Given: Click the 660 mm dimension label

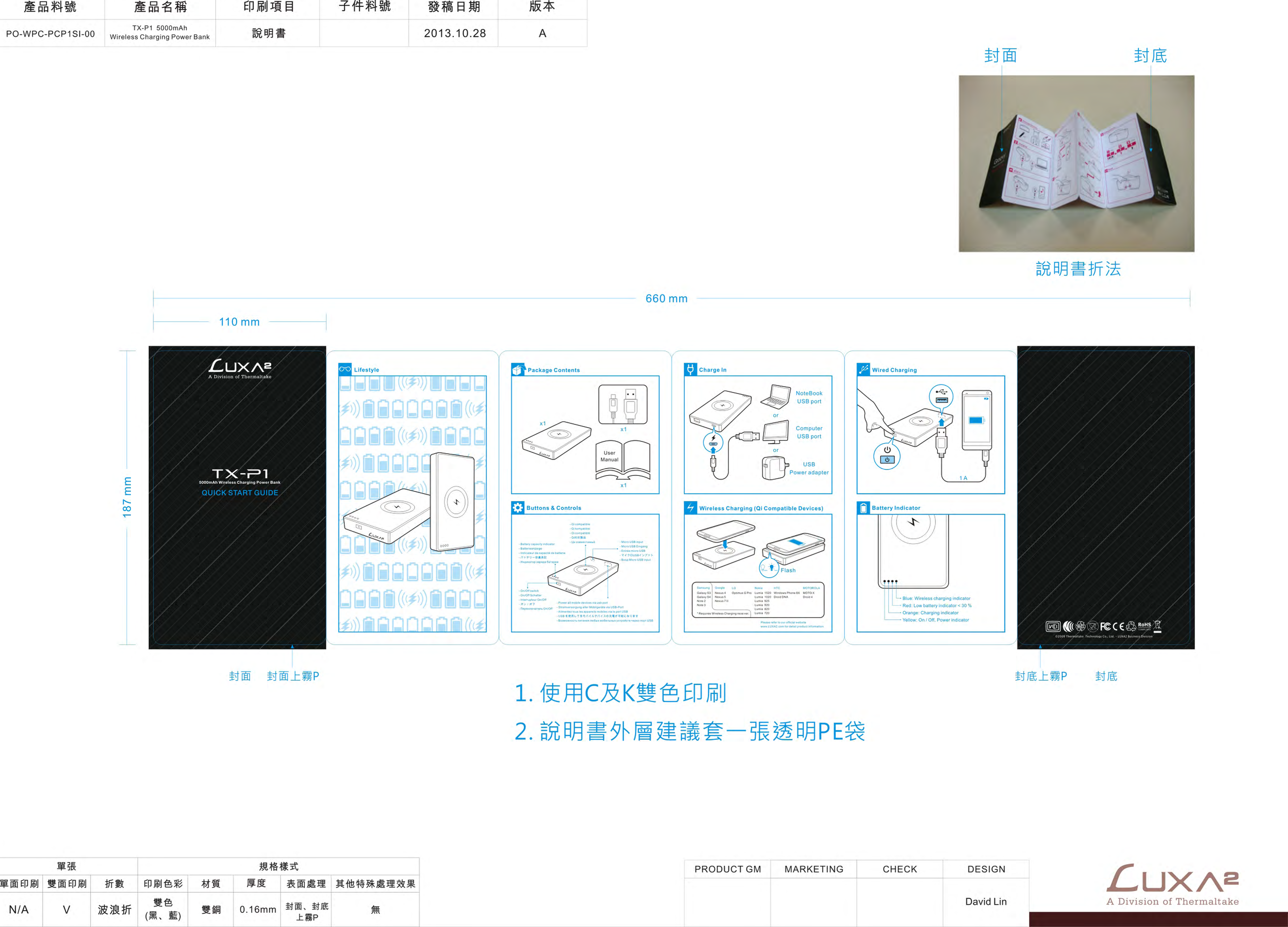Looking at the screenshot, I should pyautogui.click(x=666, y=299).
